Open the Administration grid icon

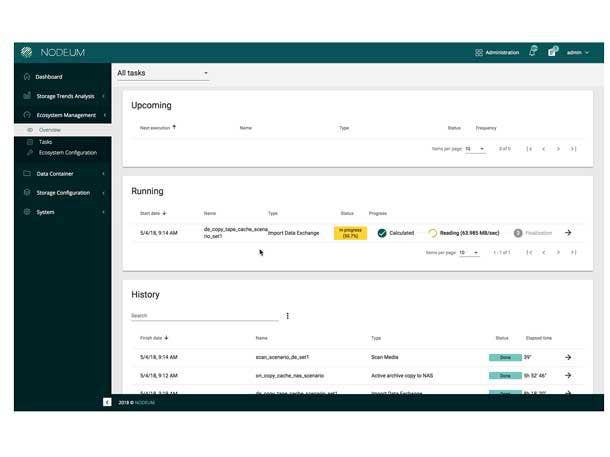pyautogui.click(x=479, y=52)
